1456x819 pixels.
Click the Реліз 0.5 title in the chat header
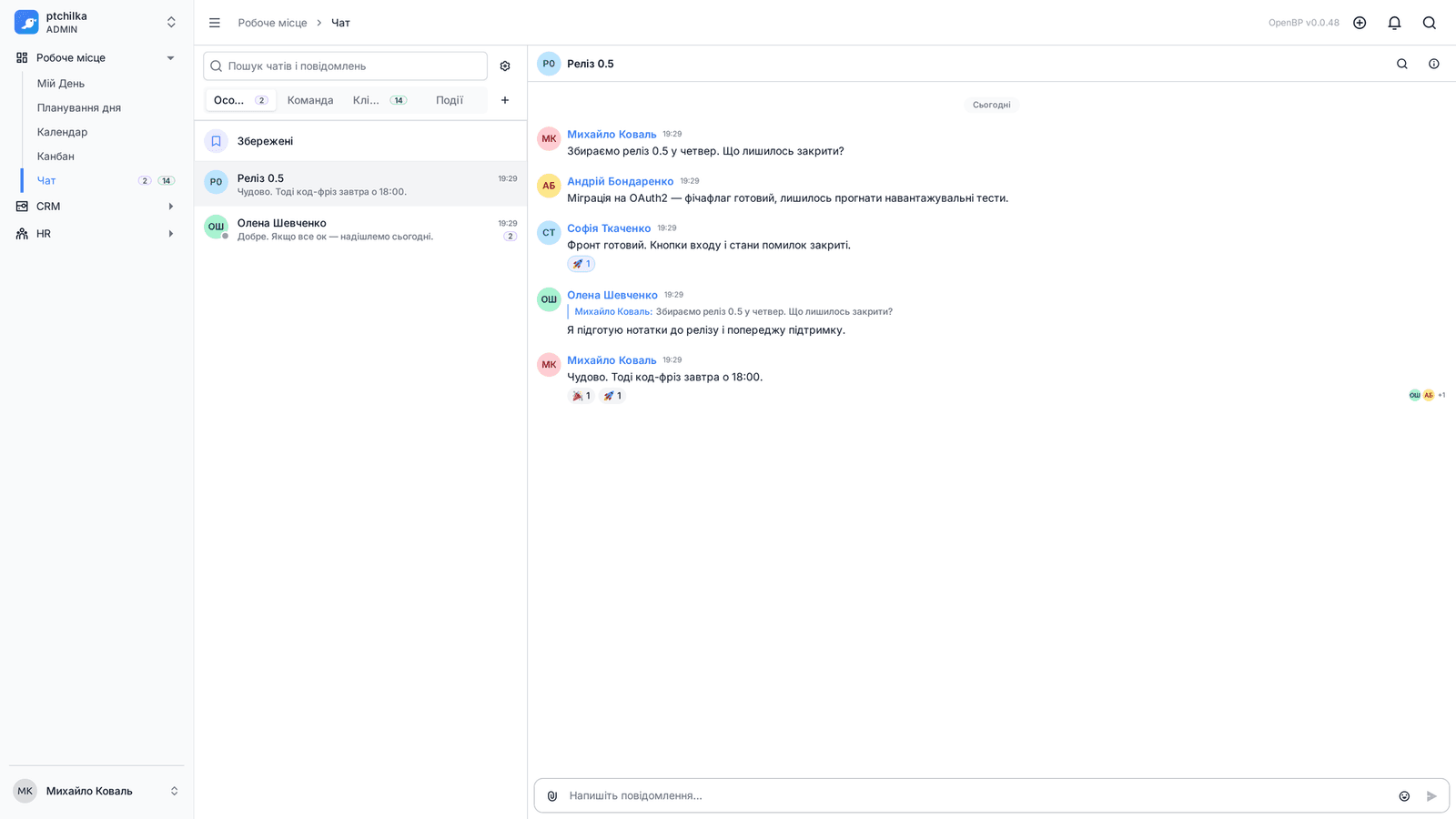(591, 64)
